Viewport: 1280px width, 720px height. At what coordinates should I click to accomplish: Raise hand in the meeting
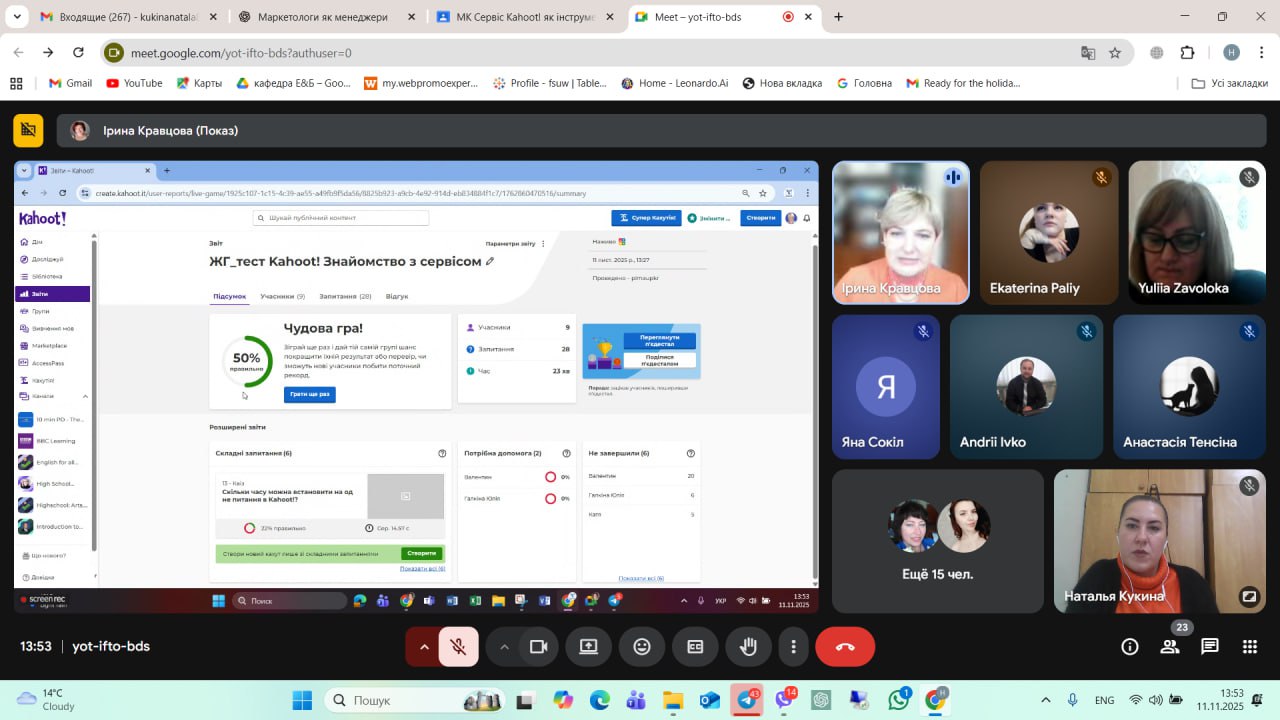click(748, 647)
